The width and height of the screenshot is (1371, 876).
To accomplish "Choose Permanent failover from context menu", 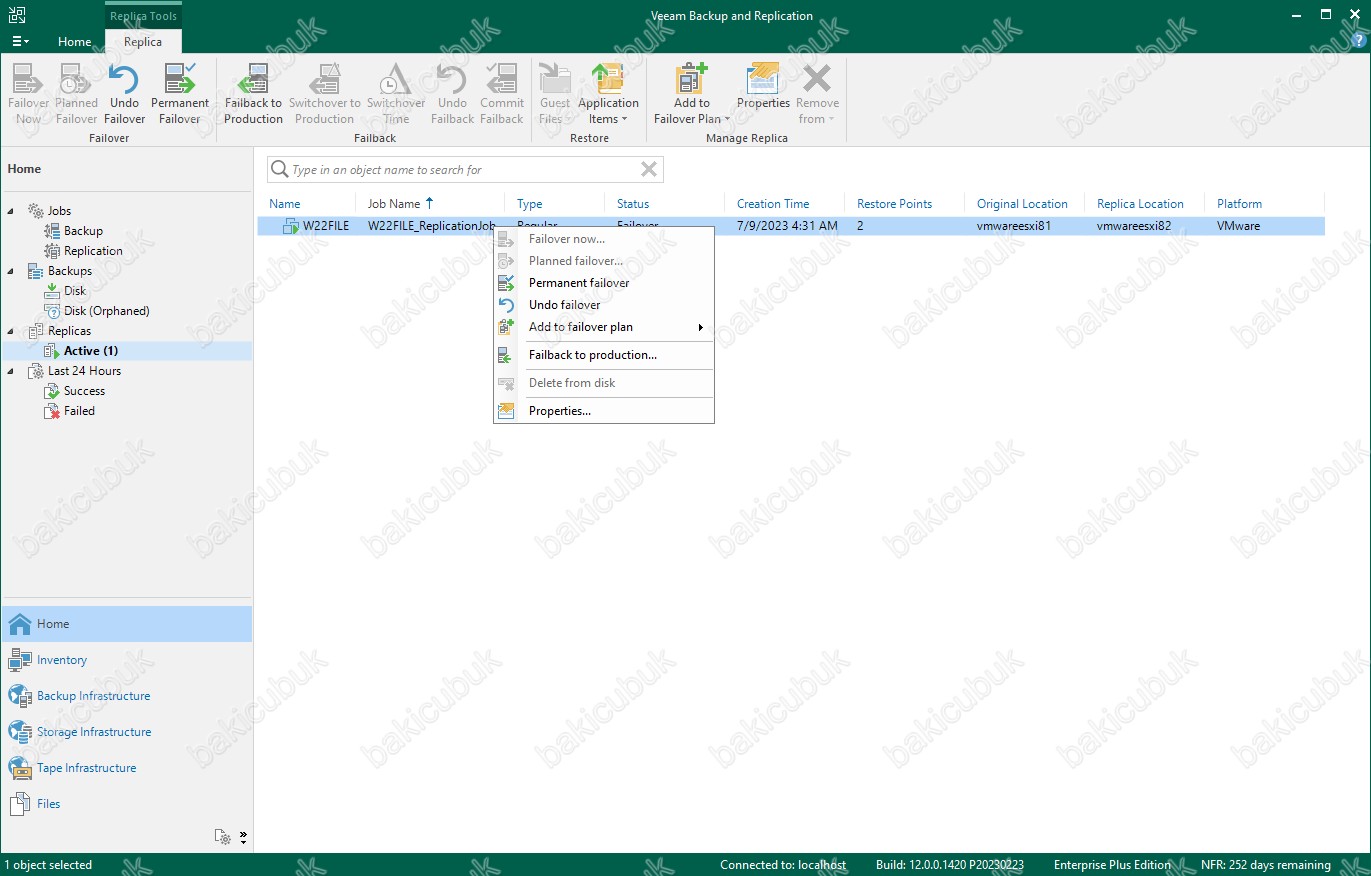I will click(604, 283).
